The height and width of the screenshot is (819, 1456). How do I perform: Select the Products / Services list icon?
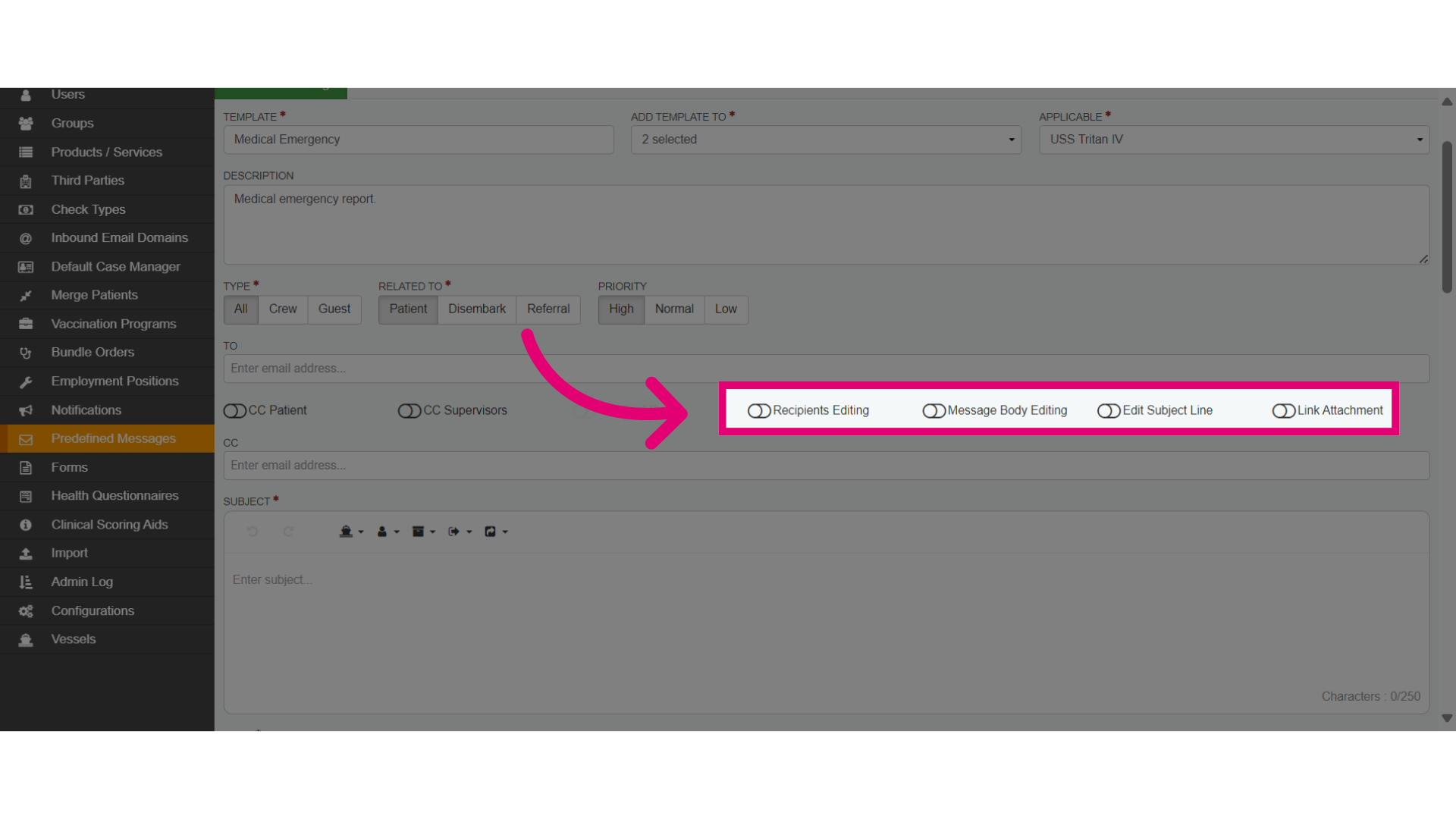26,152
